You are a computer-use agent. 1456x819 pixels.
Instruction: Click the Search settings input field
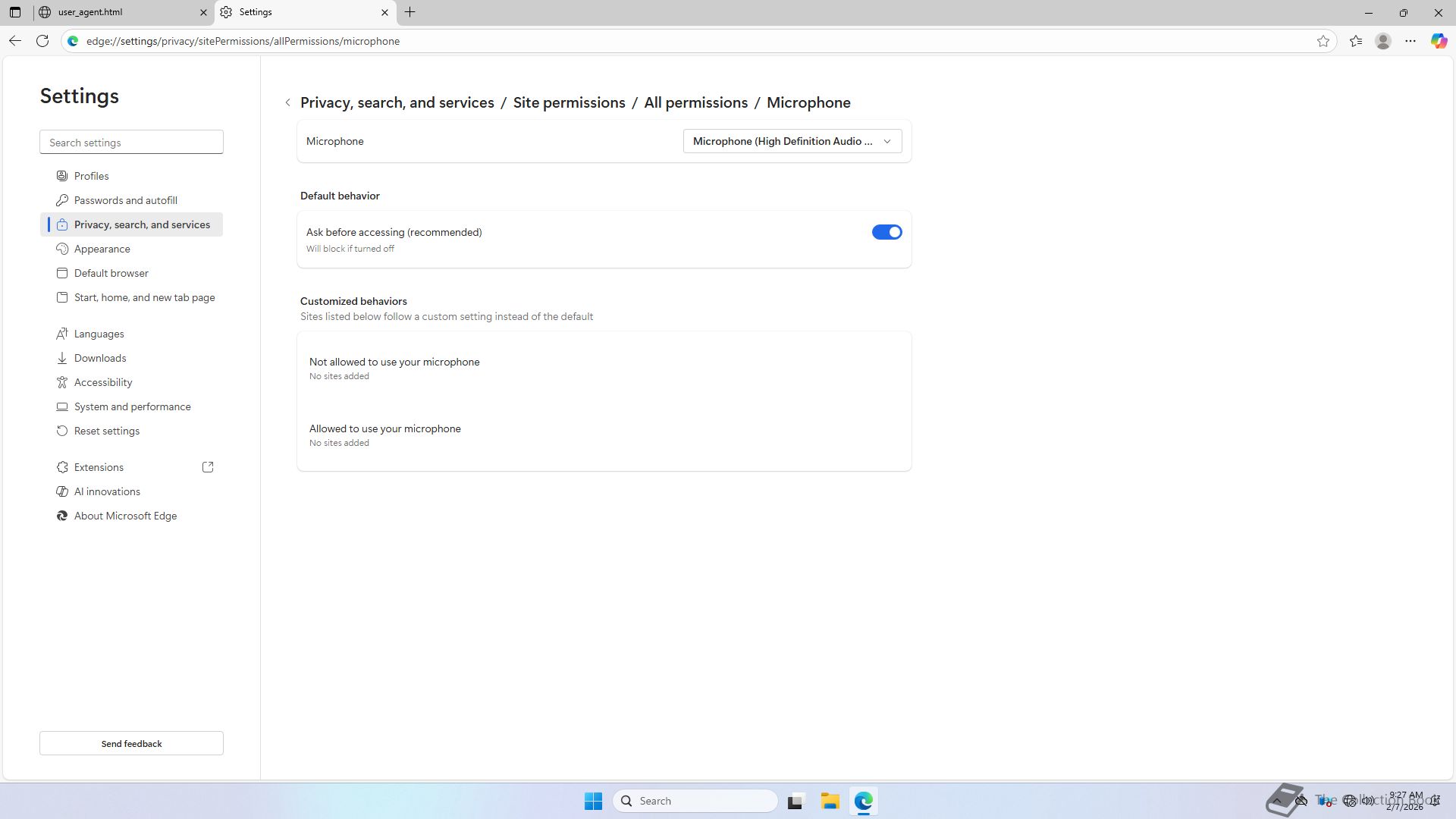point(131,143)
